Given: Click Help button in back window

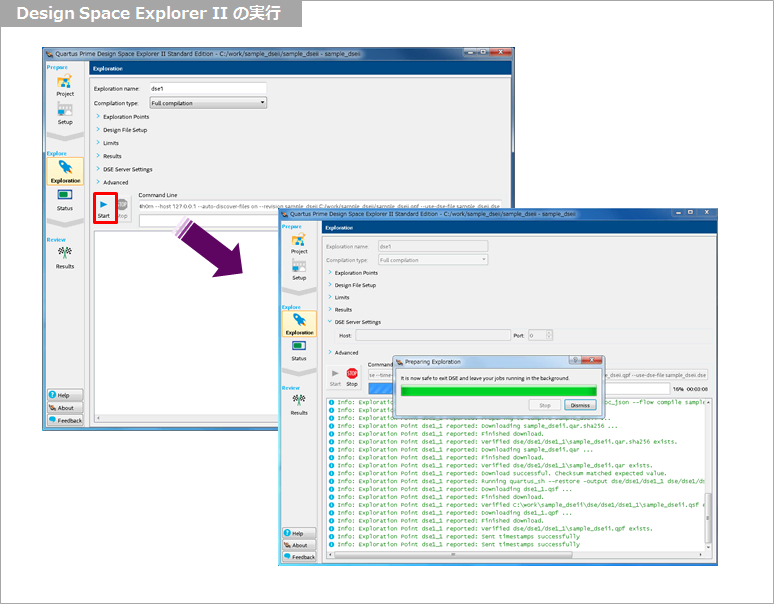Looking at the screenshot, I should click(x=65, y=395).
